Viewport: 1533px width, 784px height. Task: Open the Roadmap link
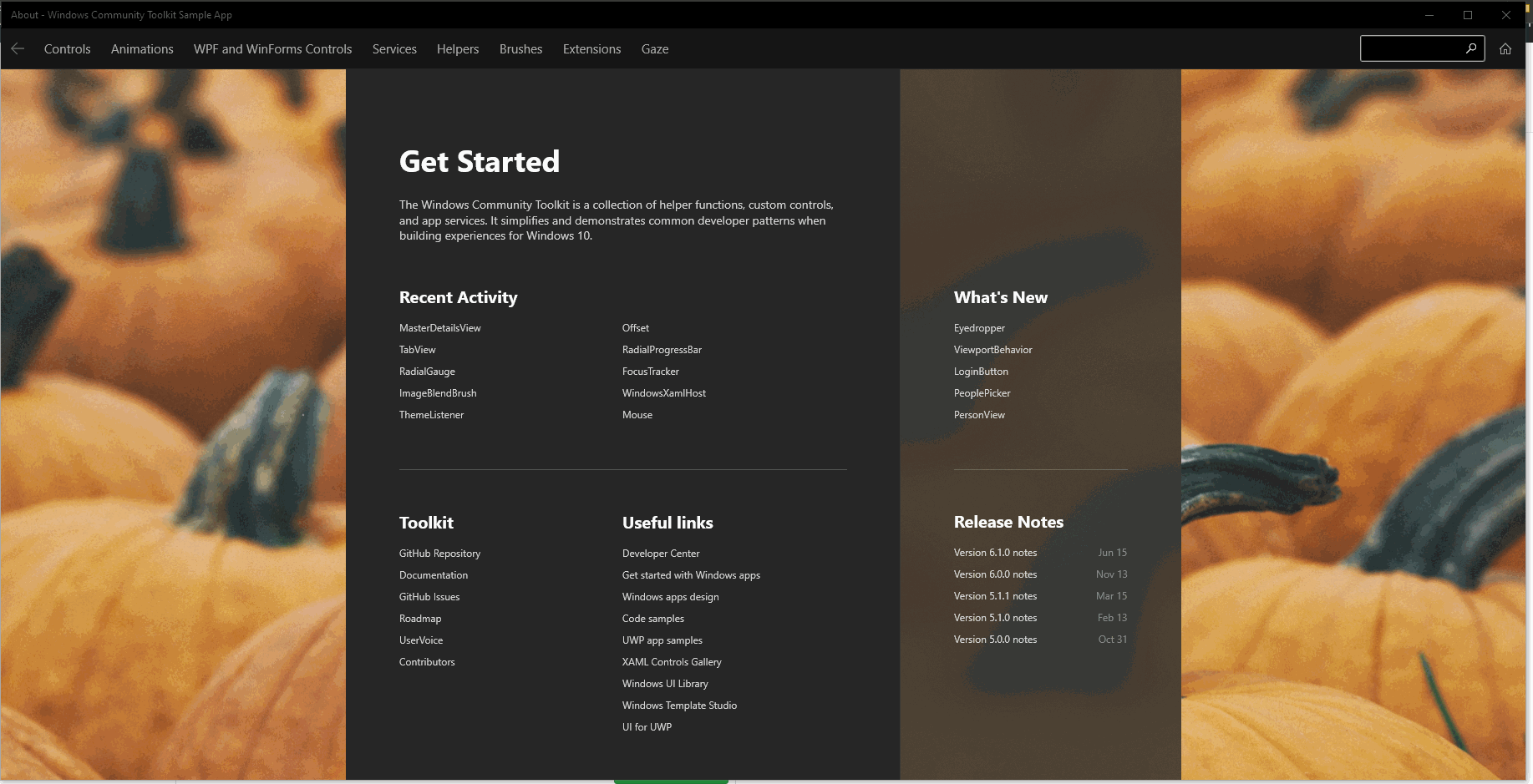(x=419, y=618)
